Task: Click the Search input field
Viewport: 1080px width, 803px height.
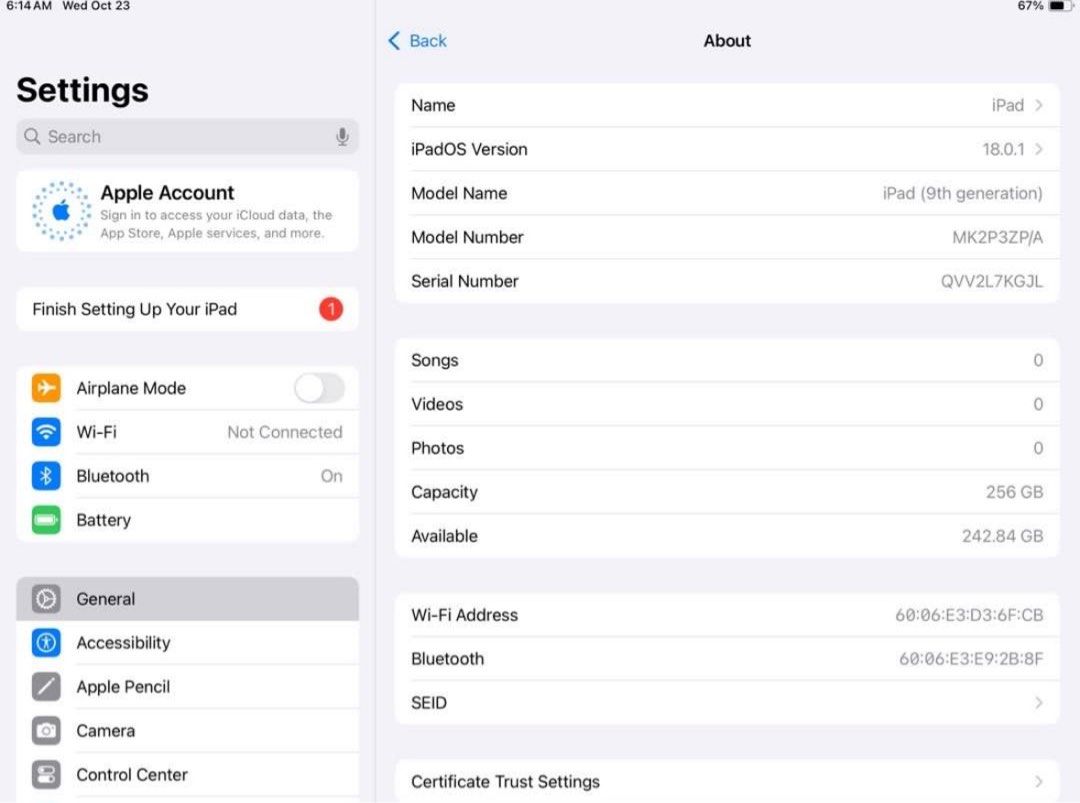Action: [187, 136]
